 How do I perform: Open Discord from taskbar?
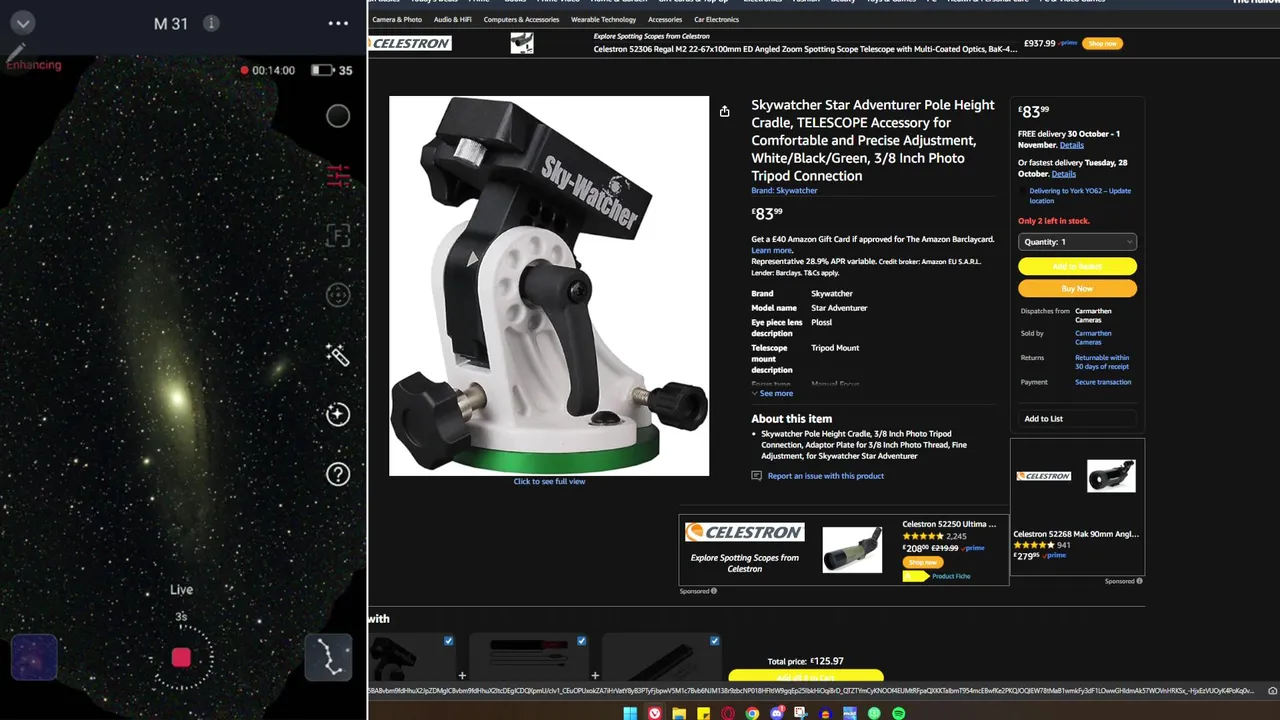tap(777, 713)
